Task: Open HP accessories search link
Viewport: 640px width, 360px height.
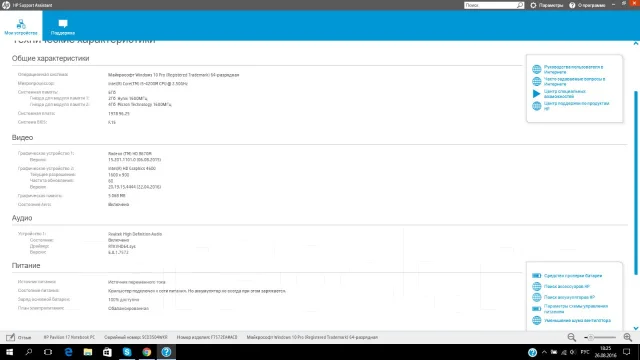Action: (x=567, y=287)
